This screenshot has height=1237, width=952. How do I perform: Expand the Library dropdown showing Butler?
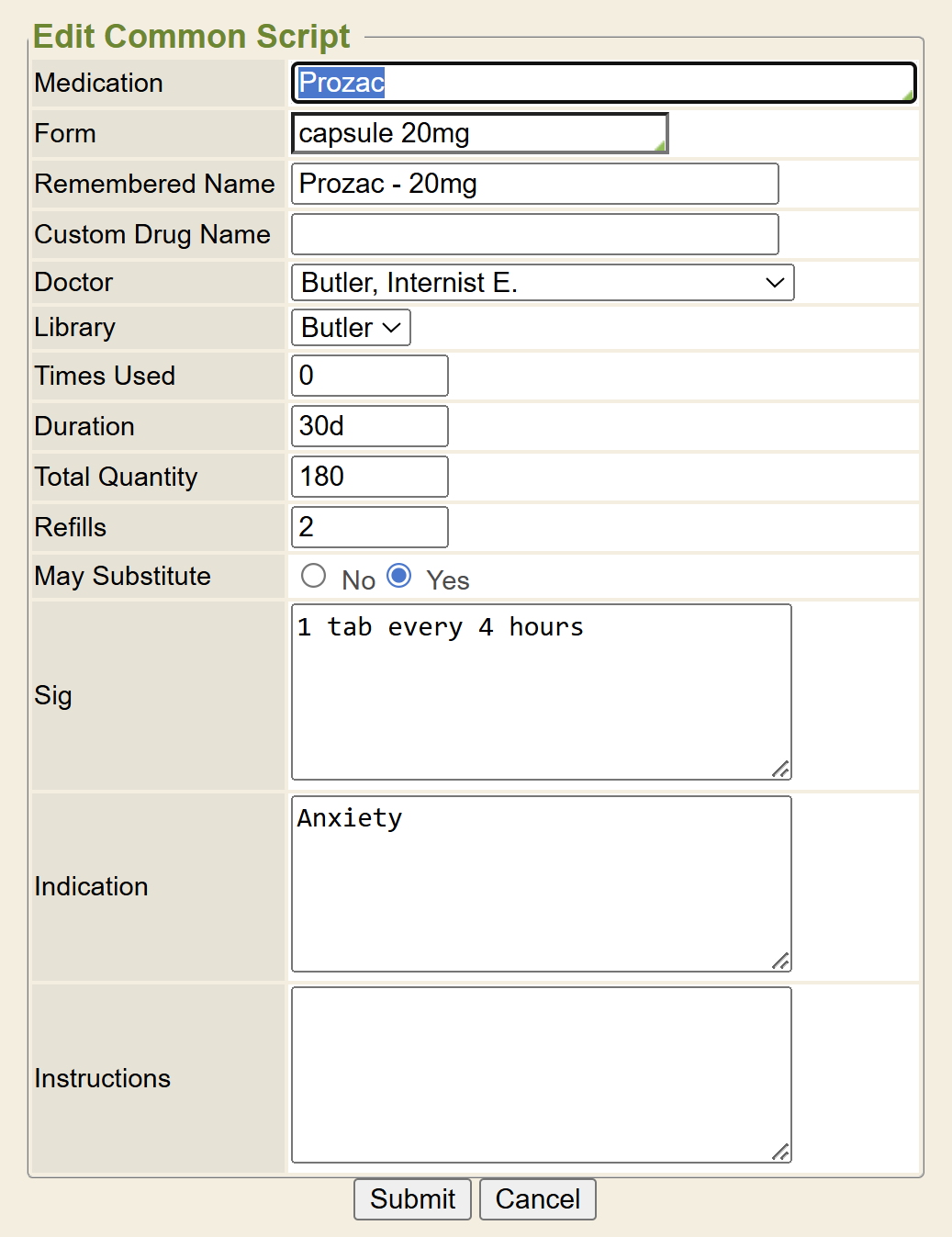pyautogui.click(x=351, y=328)
